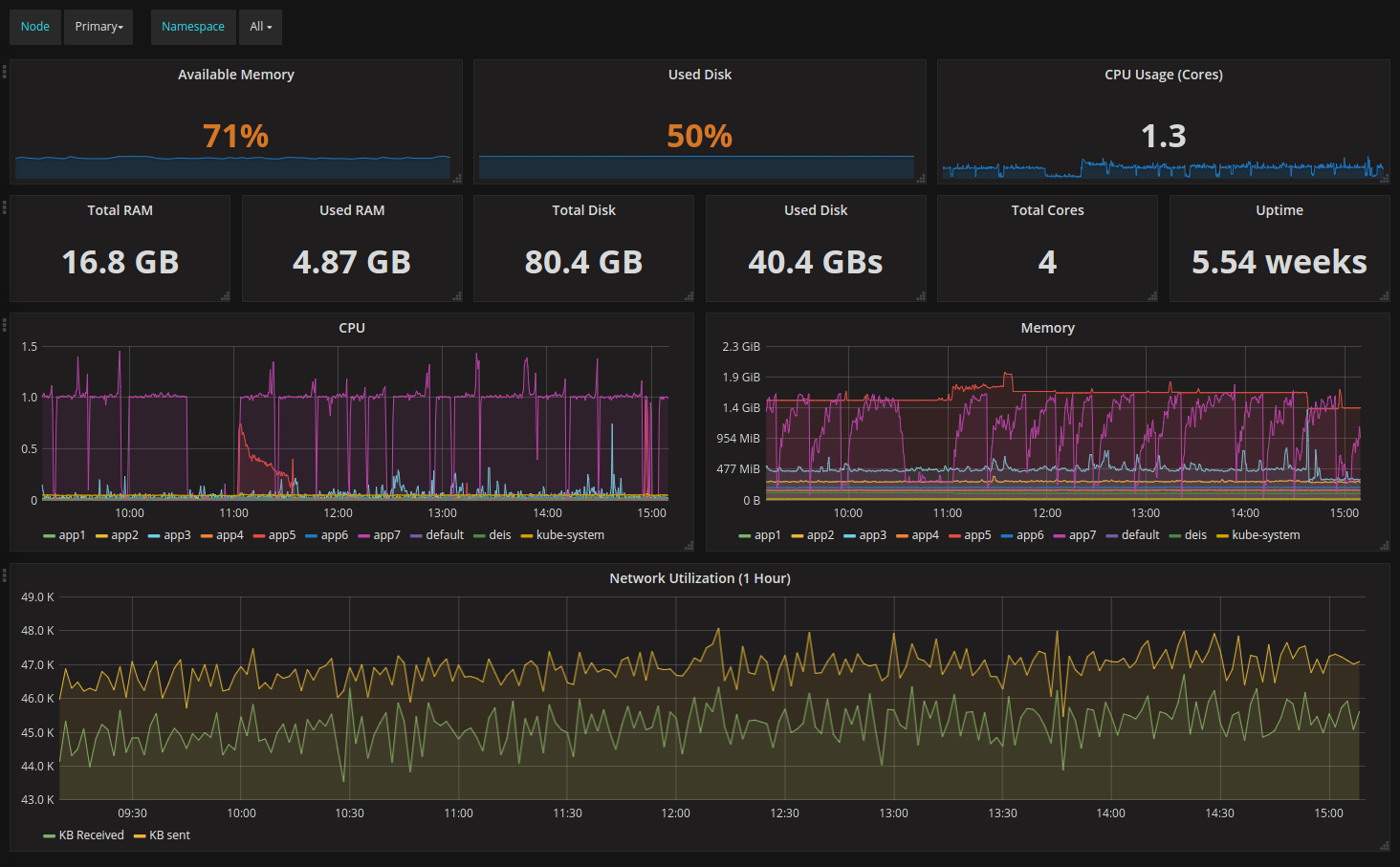Click the 5.54 weeks uptime value

(x=1279, y=262)
